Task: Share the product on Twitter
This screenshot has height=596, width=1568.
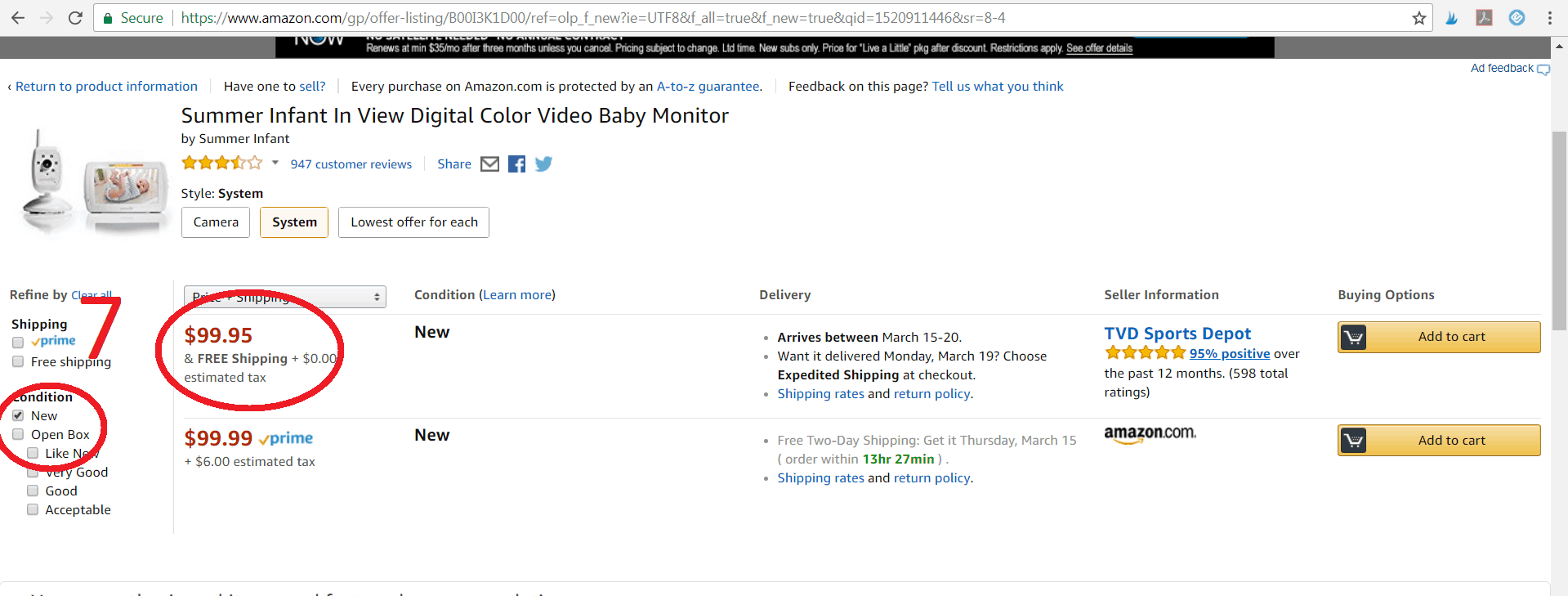Action: 543,164
